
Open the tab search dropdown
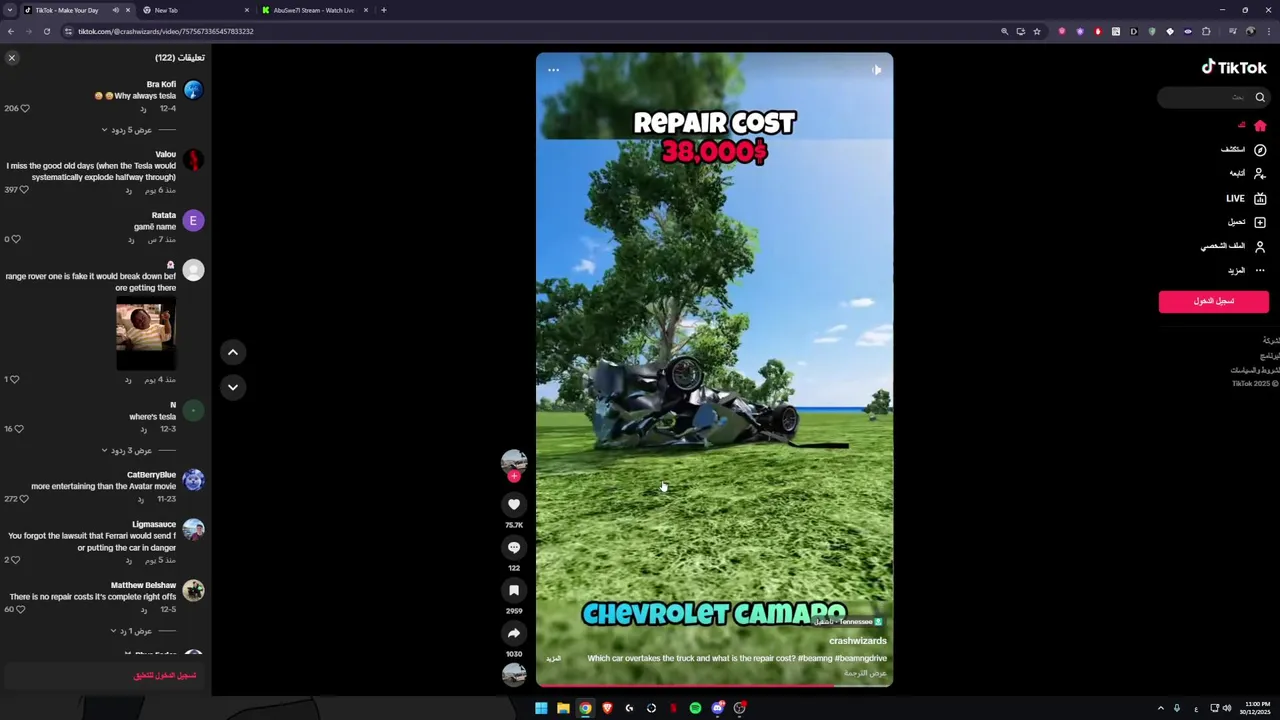[x=10, y=10]
